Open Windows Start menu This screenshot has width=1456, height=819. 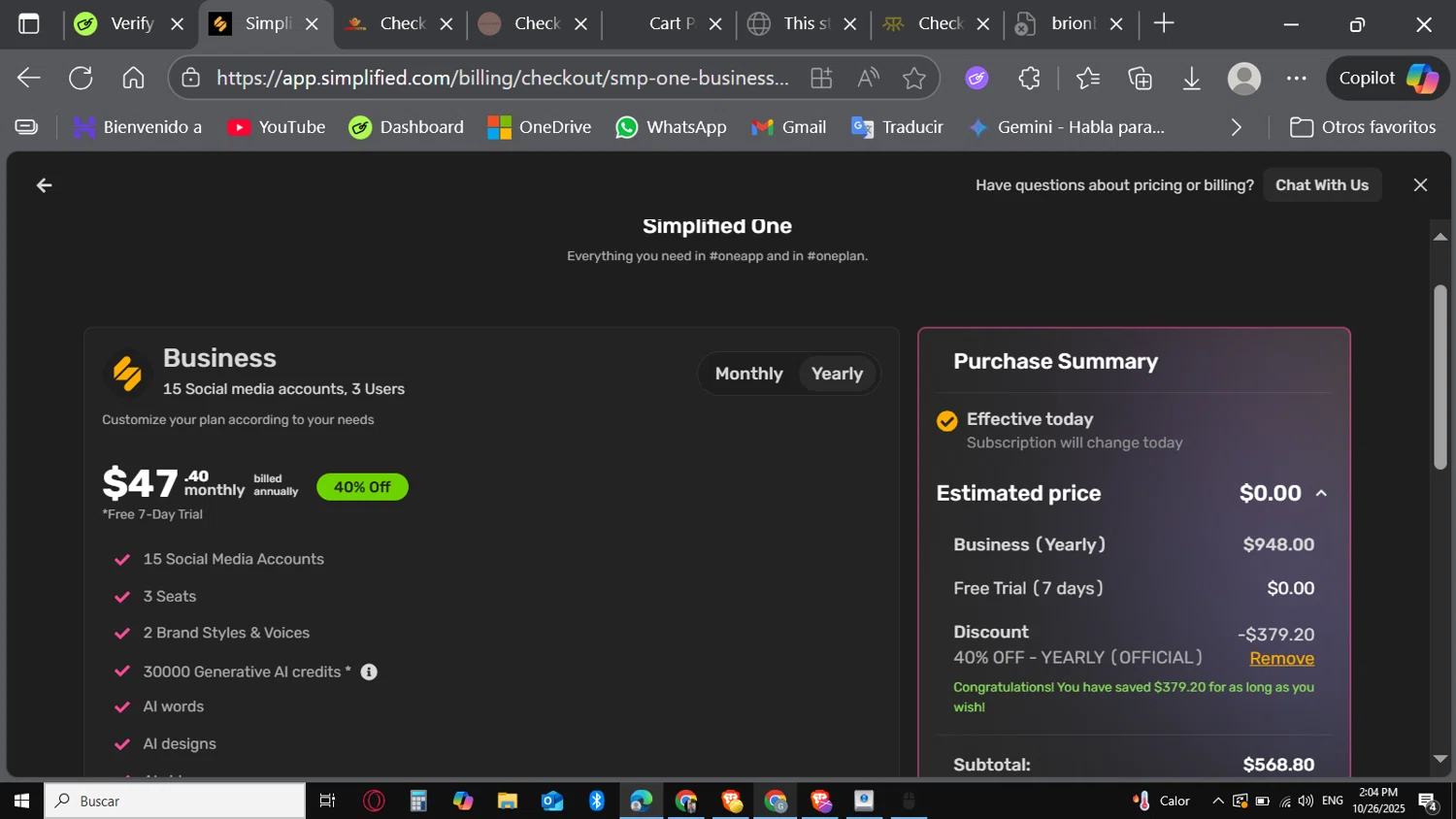point(21,801)
